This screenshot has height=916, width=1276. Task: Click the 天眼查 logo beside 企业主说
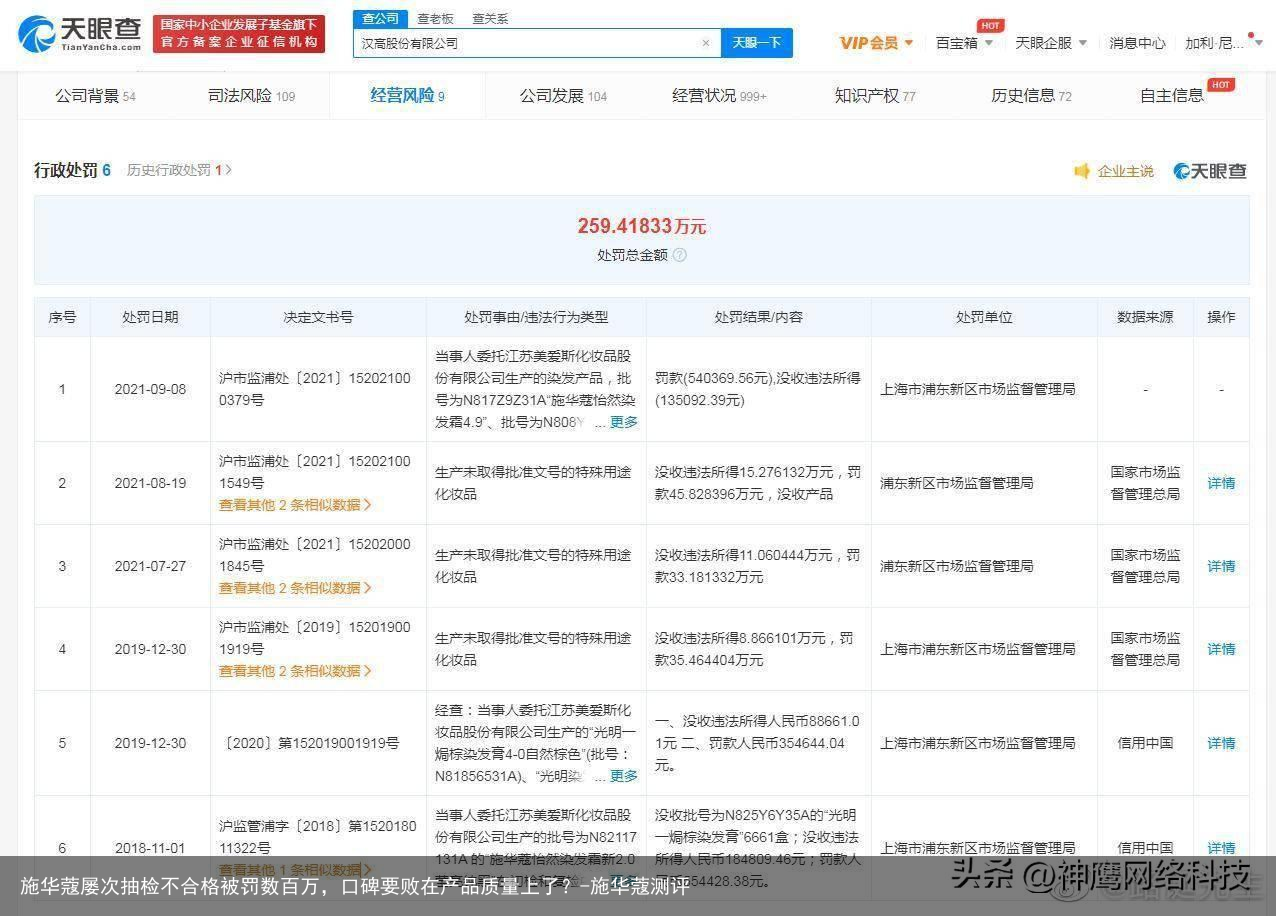pos(1210,171)
